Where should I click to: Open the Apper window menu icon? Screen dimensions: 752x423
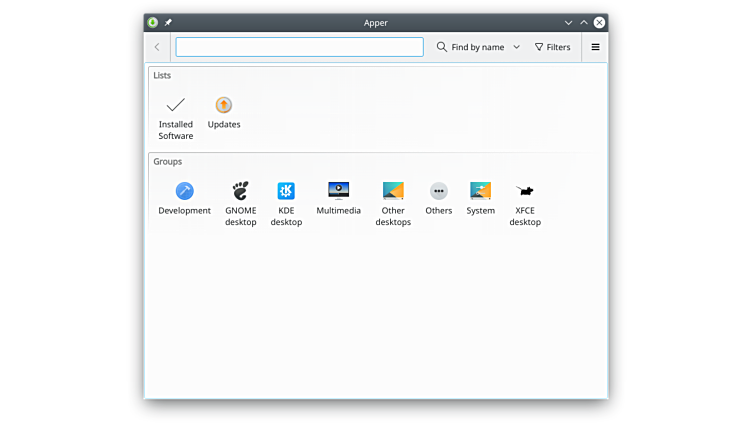(153, 22)
